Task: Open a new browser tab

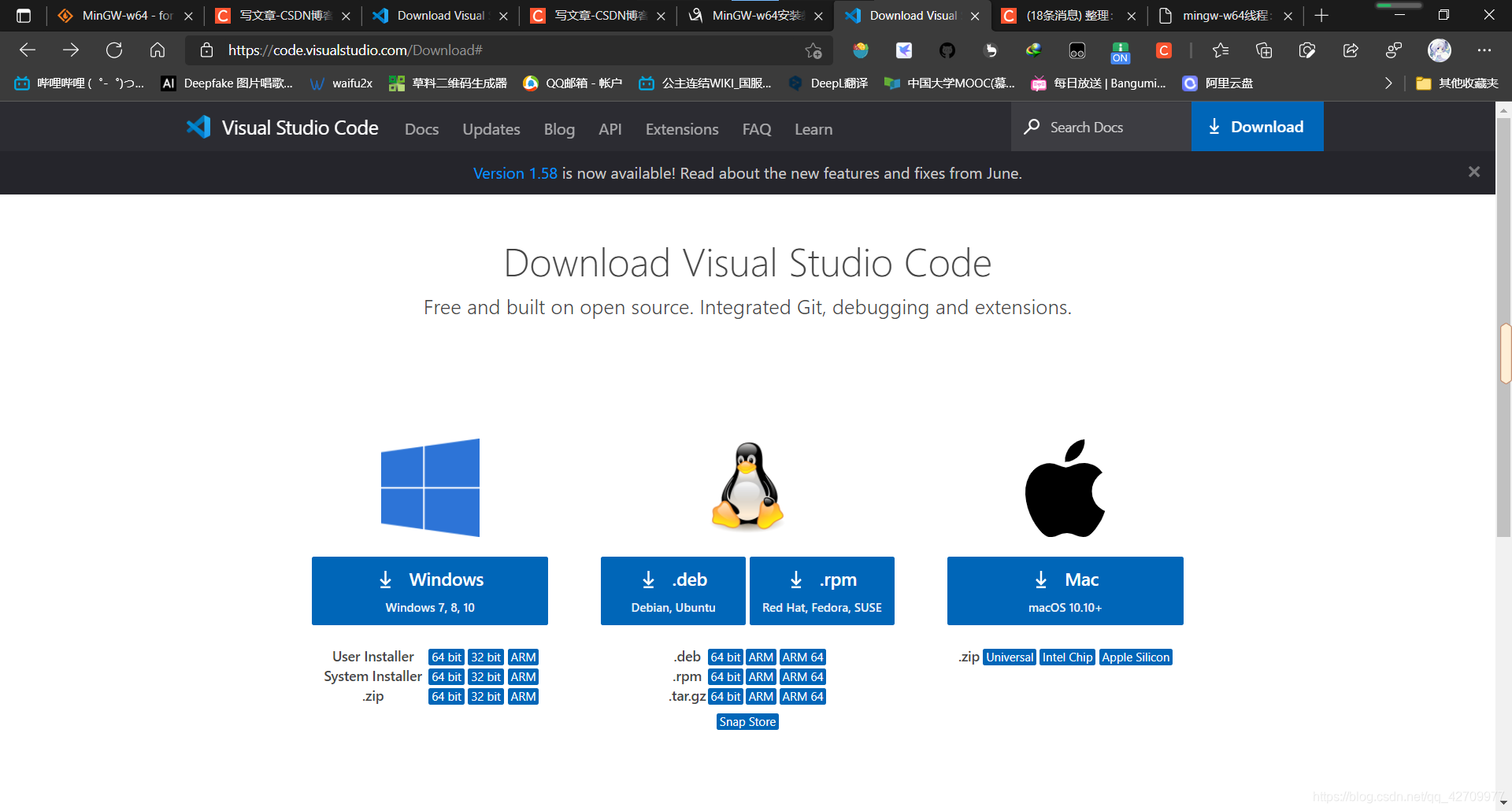Action: coord(1321,16)
